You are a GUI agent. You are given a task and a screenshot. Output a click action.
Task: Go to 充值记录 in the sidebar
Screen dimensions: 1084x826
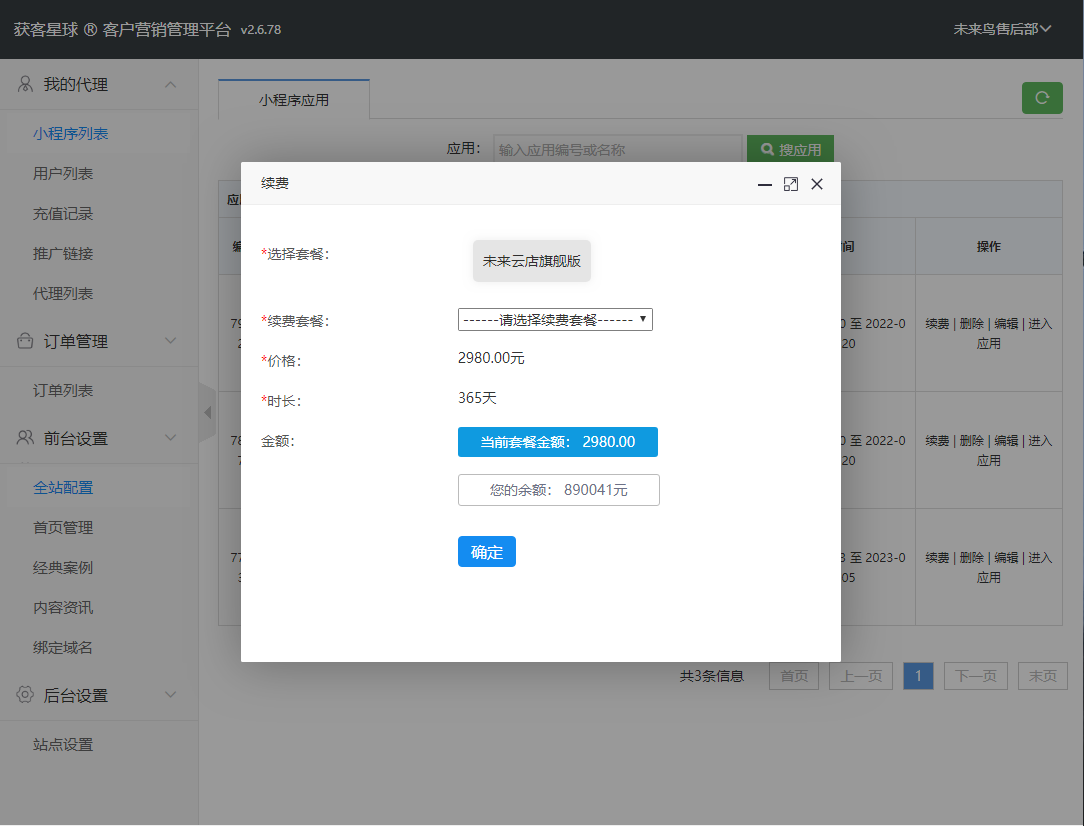(x=63, y=214)
